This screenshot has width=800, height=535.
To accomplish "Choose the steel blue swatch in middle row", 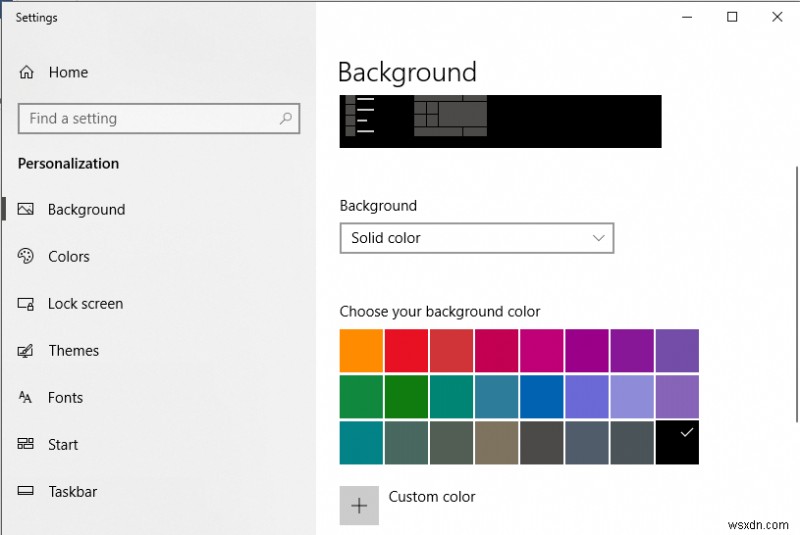I will 496,396.
